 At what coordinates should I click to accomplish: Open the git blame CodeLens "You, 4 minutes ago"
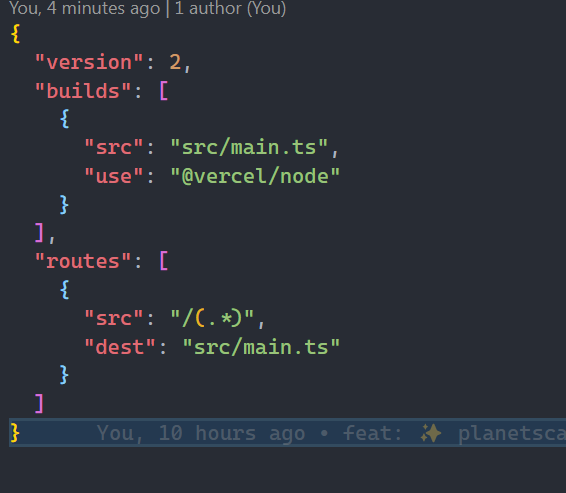pyautogui.click(x=84, y=8)
